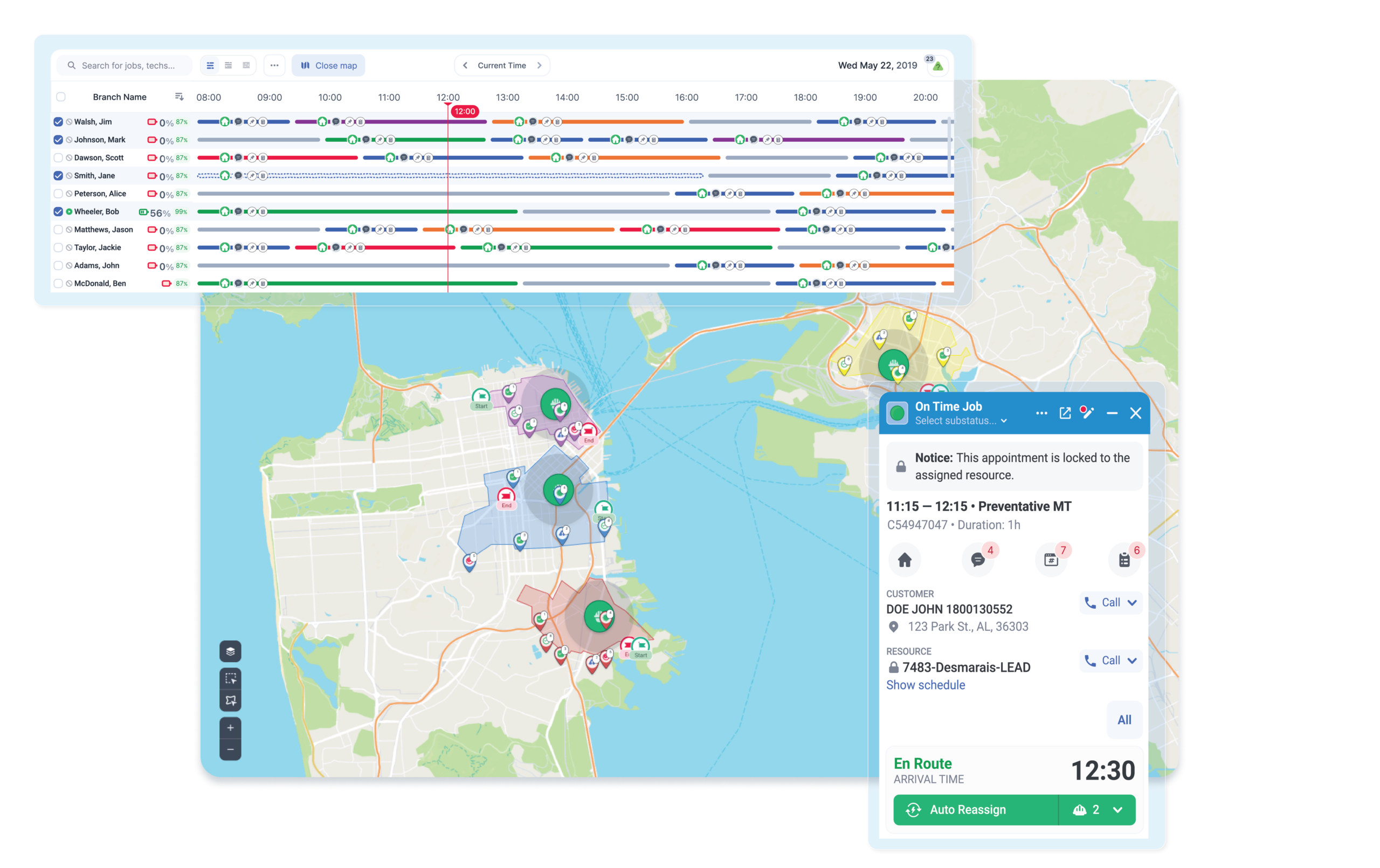Expand the Auto Reassign options arrow
The height and width of the screenshot is (868, 1380).
tap(1117, 810)
